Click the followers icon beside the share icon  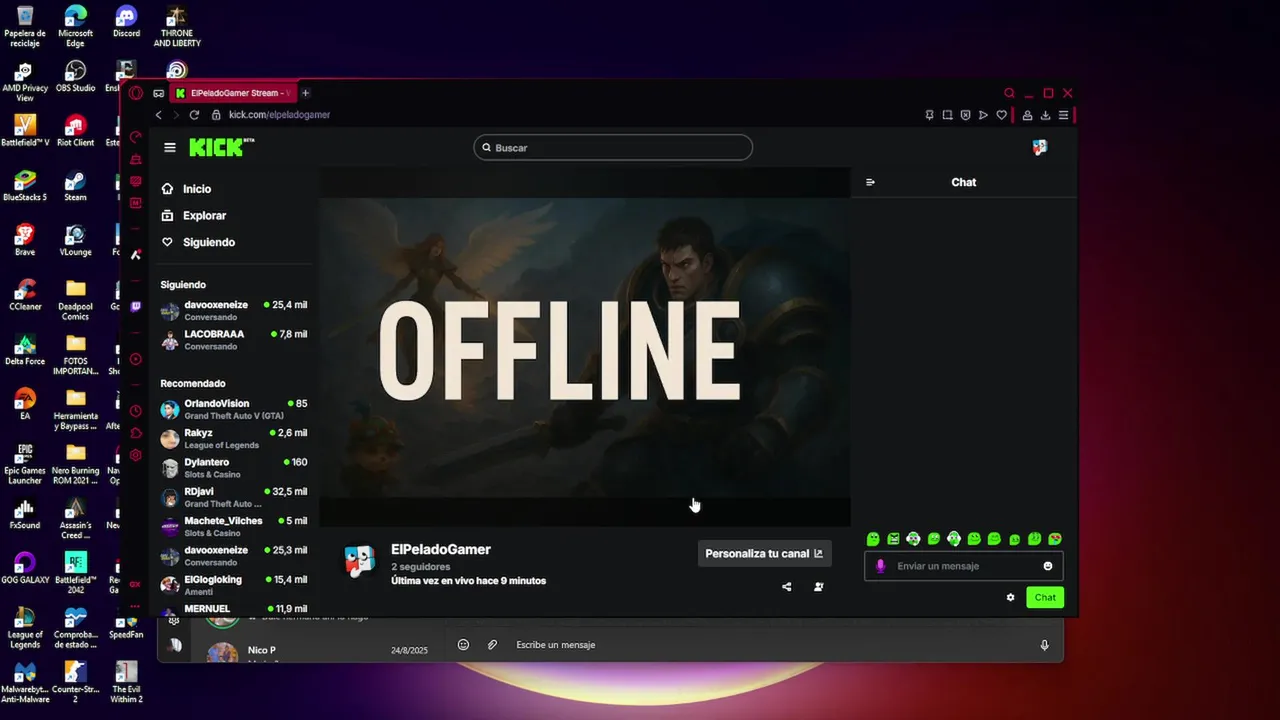pos(819,587)
